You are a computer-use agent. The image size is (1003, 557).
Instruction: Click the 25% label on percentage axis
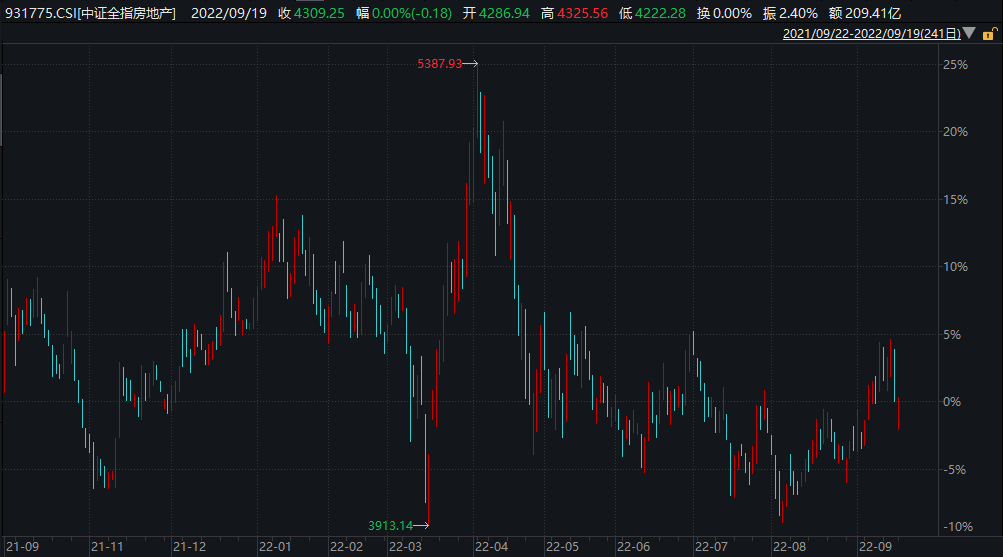click(x=955, y=65)
